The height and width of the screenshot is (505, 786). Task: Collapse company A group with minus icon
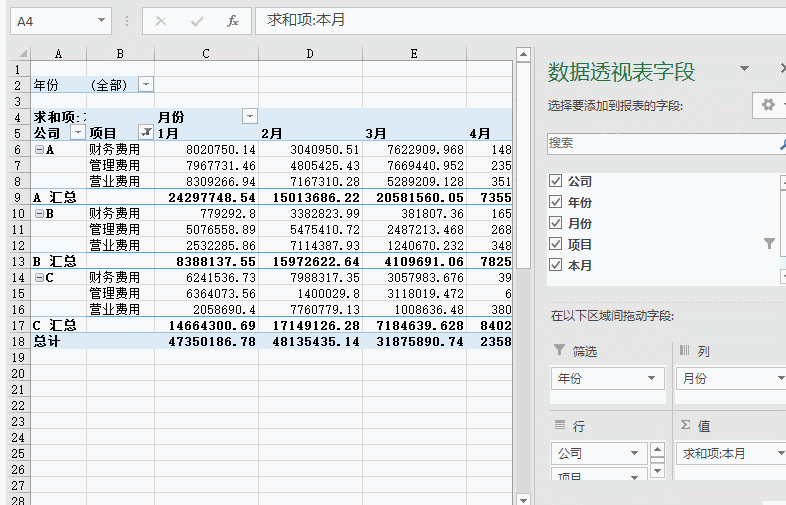[39, 149]
